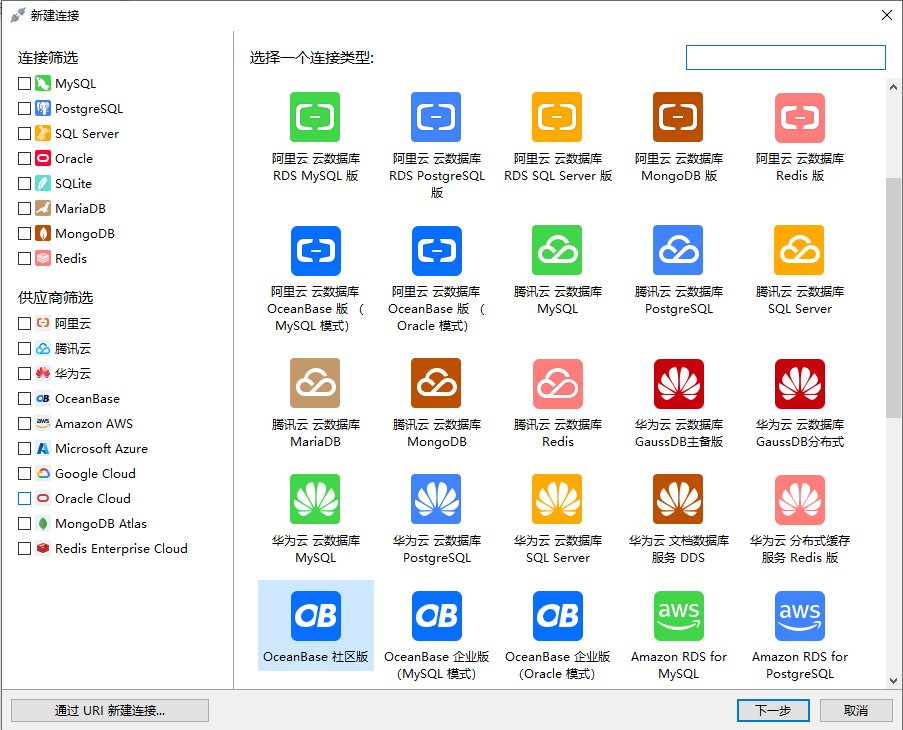The width and height of the screenshot is (903, 730).
Task: Select Amazon RDS for MySQL icon
Action: point(679,616)
